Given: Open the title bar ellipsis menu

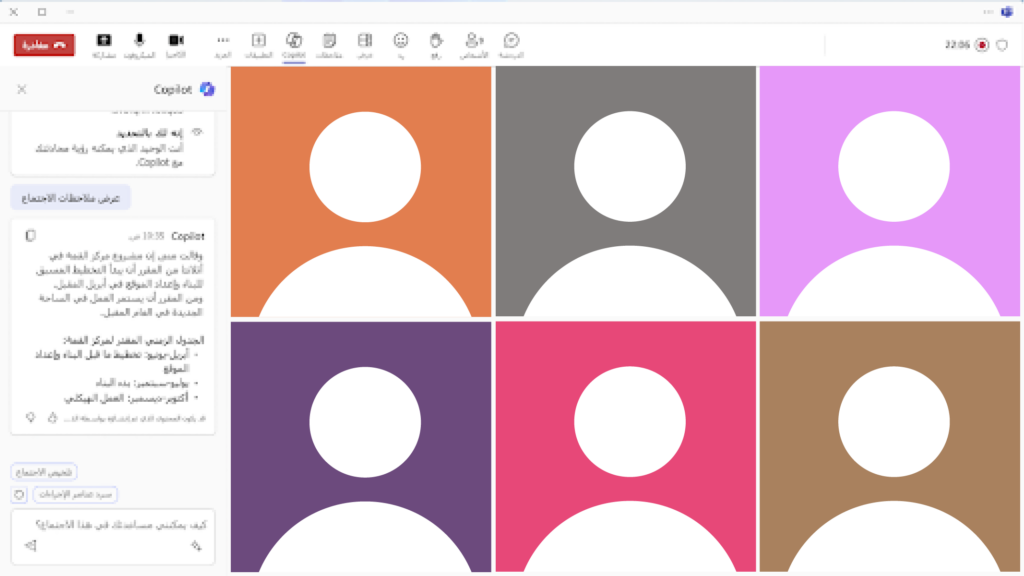Looking at the screenshot, I should [987, 12].
